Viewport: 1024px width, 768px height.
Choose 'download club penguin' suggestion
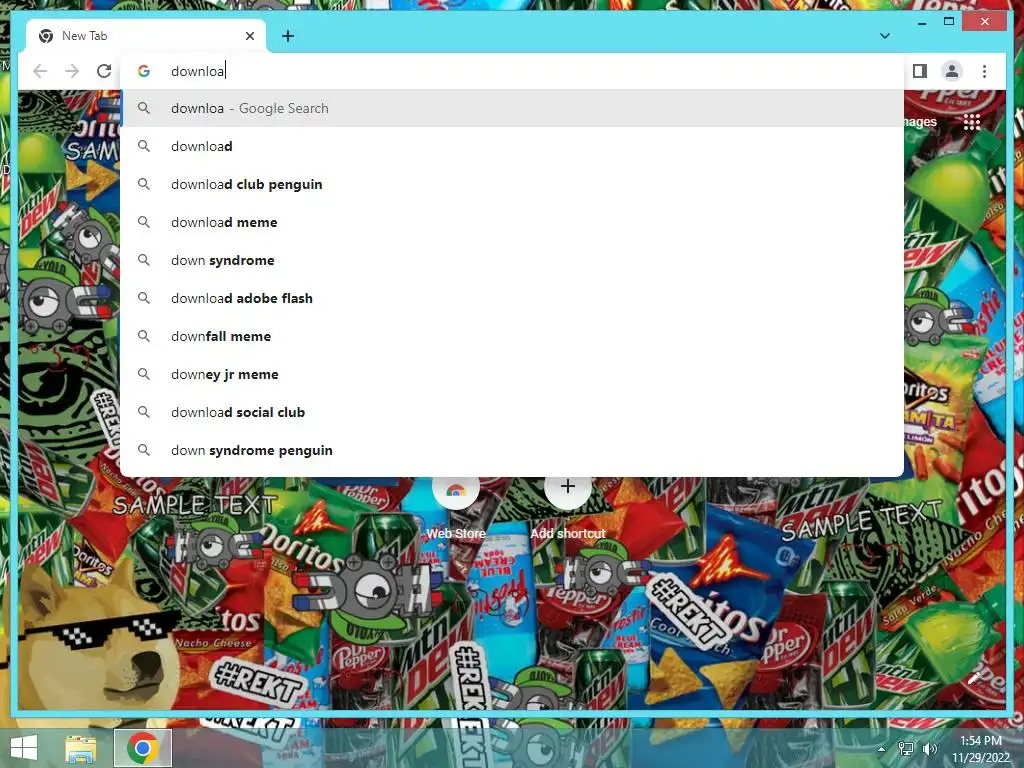[x=513, y=184]
